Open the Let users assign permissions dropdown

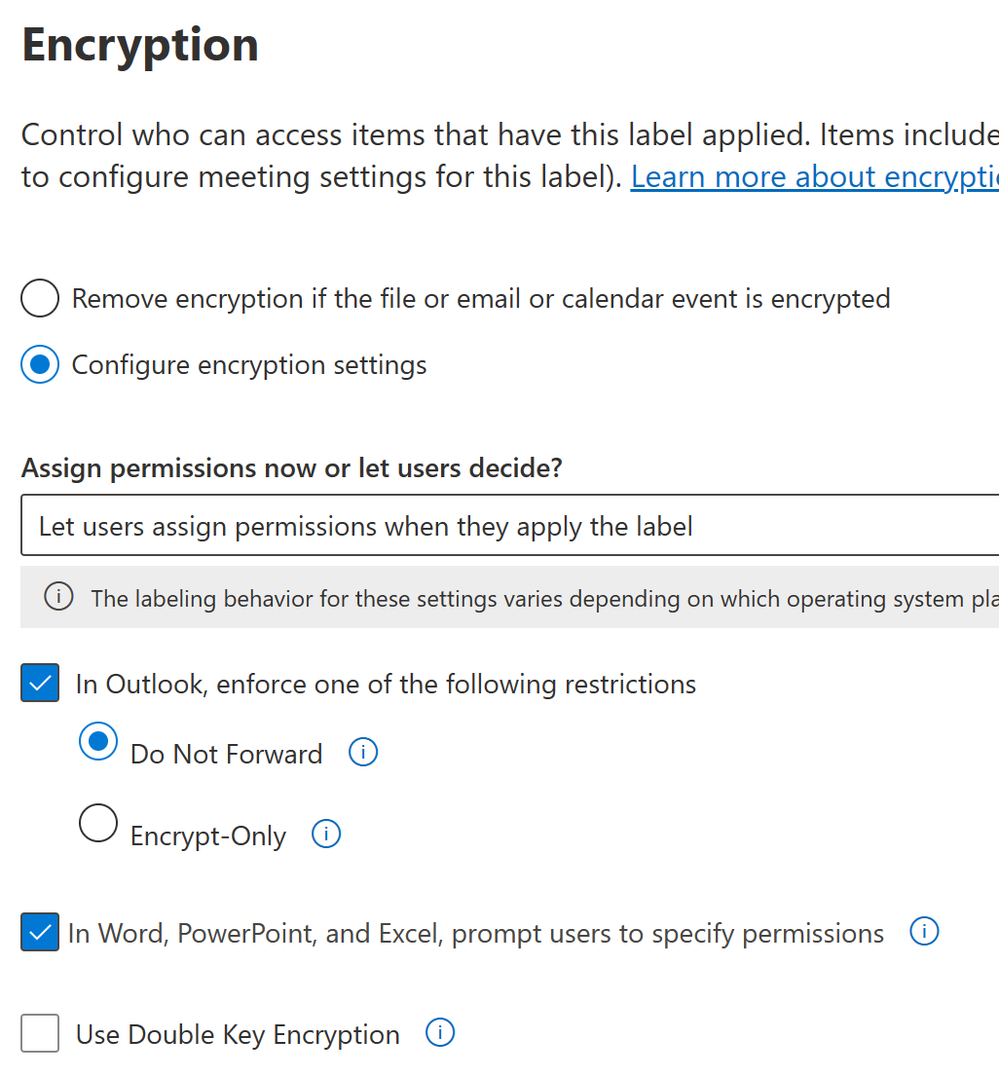pyautogui.click(x=510, y=525)
